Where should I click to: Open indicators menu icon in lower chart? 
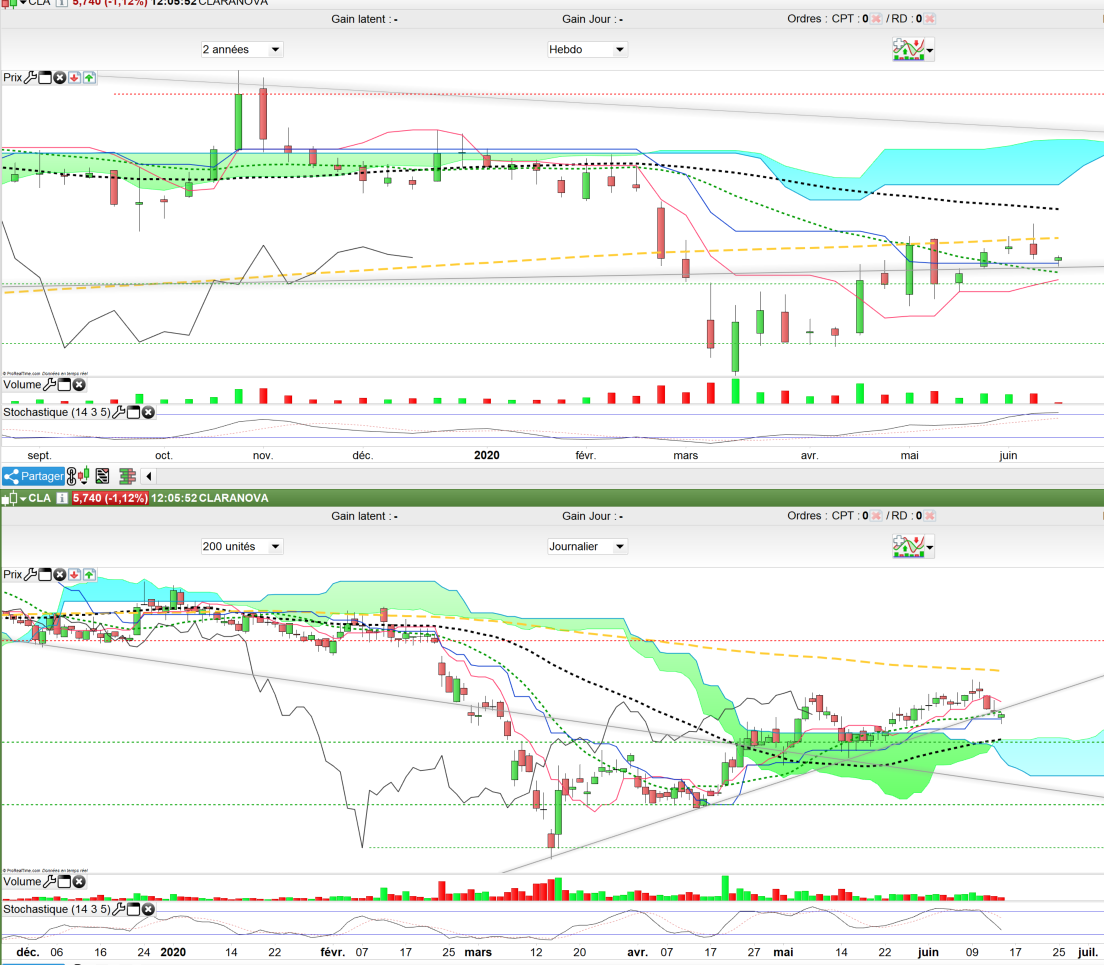[912, 547]
